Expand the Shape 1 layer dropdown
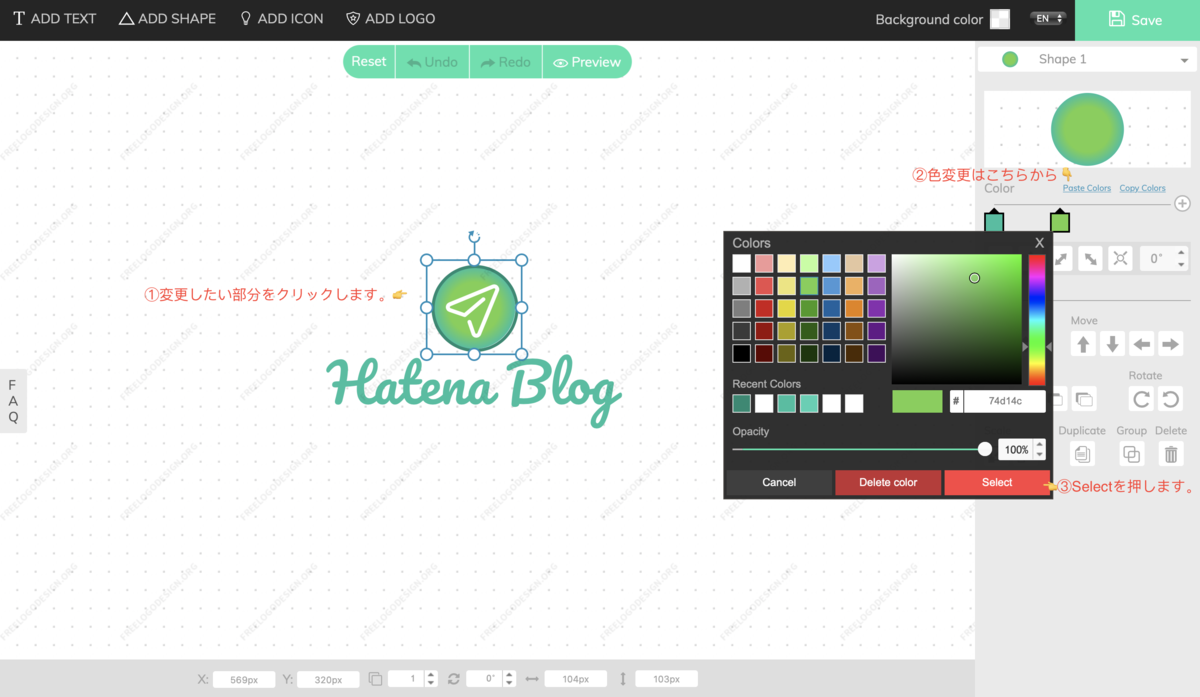1200x697 pixels. (x=1087, y=59)
